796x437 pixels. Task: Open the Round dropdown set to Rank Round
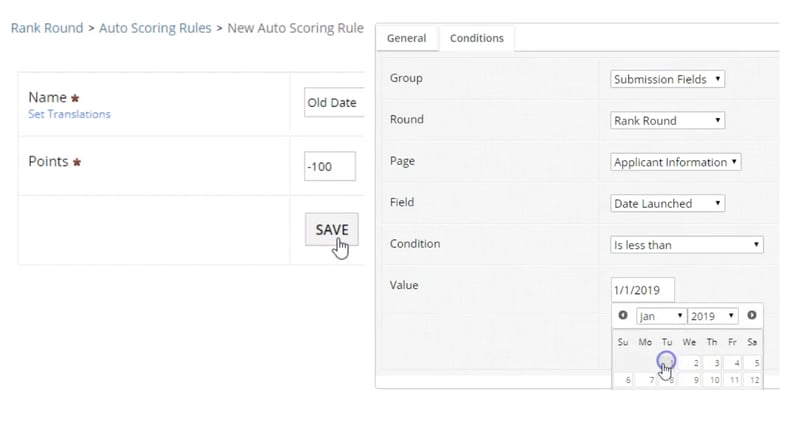667,120
